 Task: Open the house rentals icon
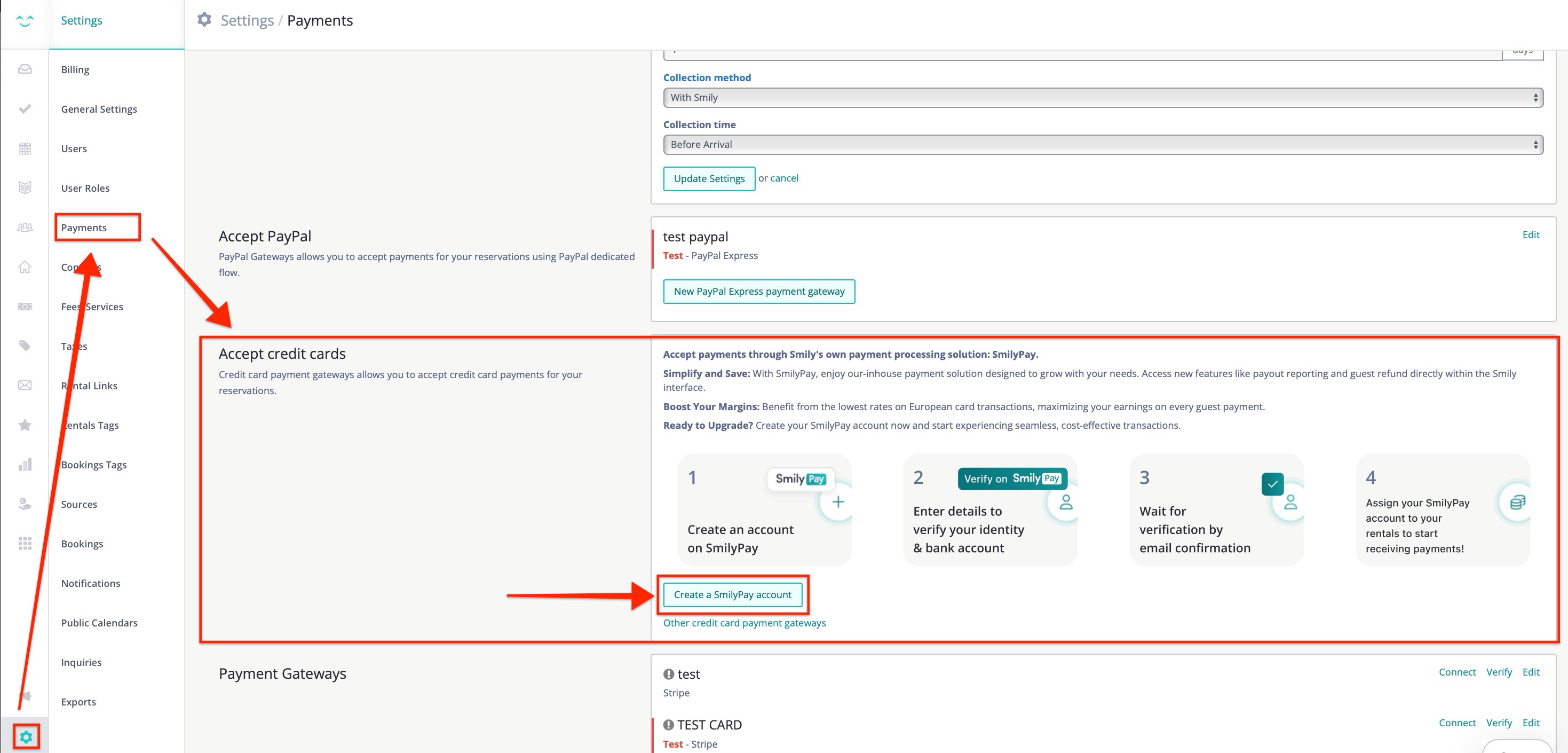point(25,267)
